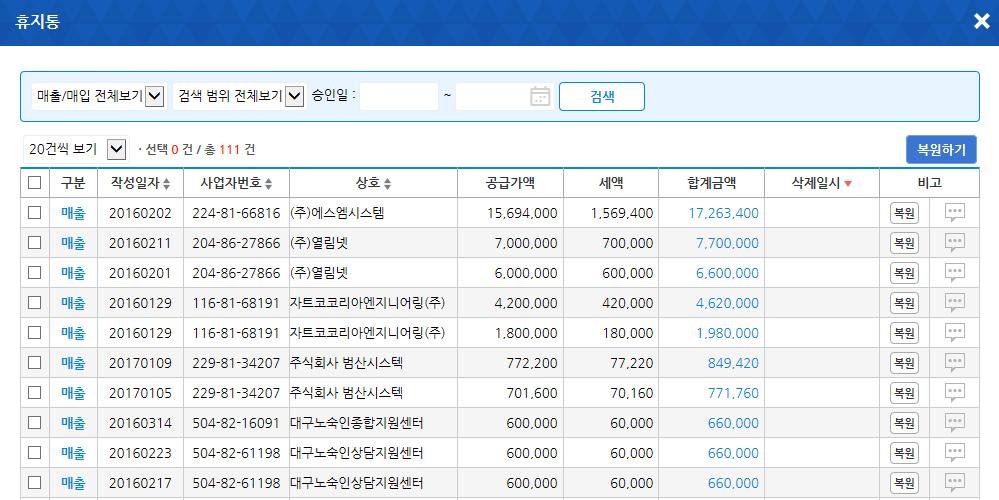The width and height of the screenshot is (999, 500).
Task: Check the 20160211 열림넷 row checkbox
Action: point(34,243)
